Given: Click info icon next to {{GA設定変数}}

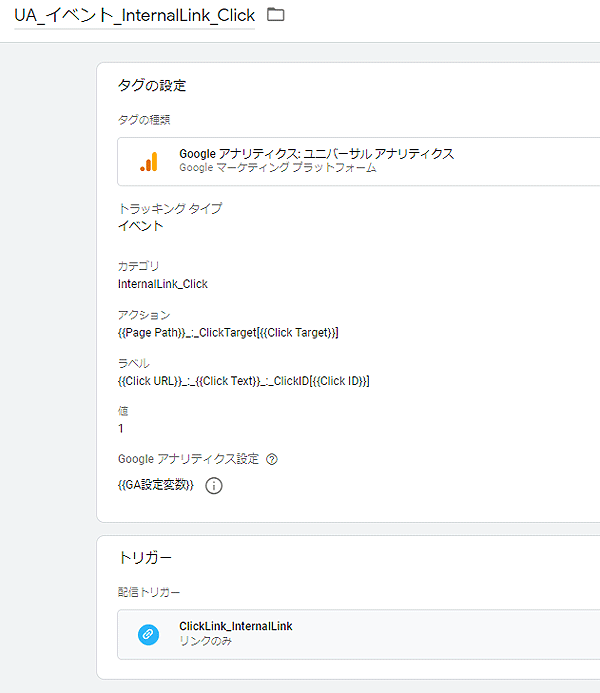Looking at the screenshot, I should click(214, 486).
